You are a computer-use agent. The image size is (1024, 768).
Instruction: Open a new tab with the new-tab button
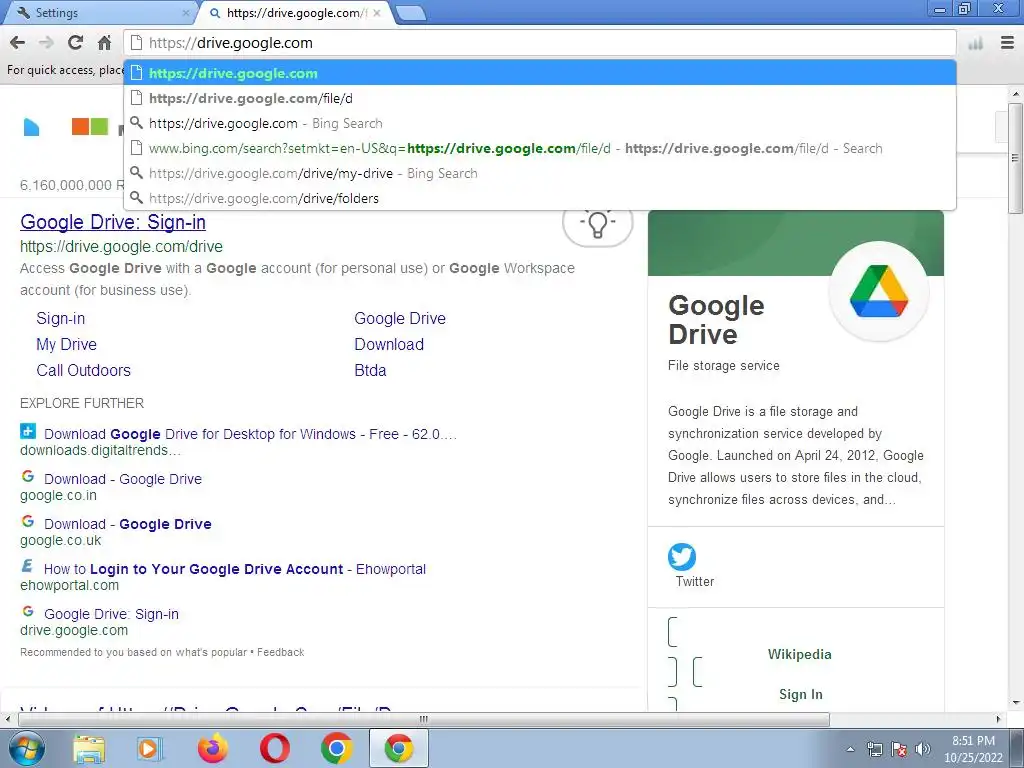click(411, 13)
